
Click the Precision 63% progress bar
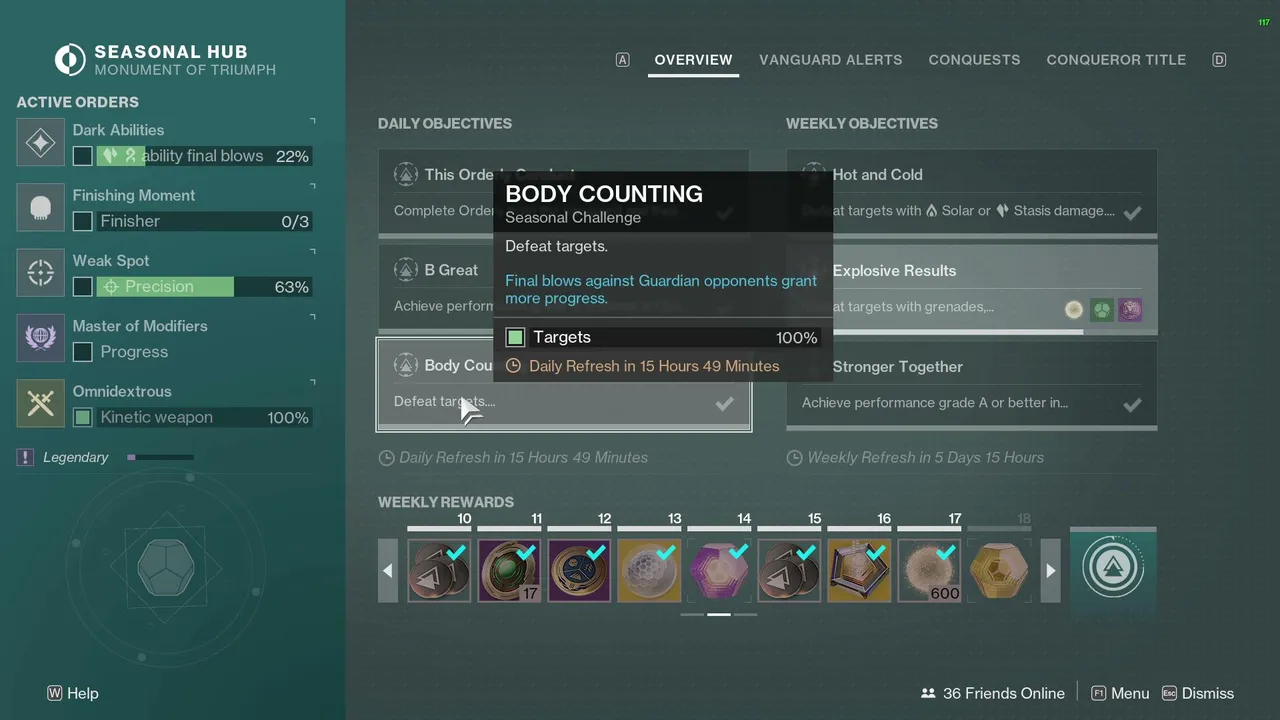pos(203,287)
